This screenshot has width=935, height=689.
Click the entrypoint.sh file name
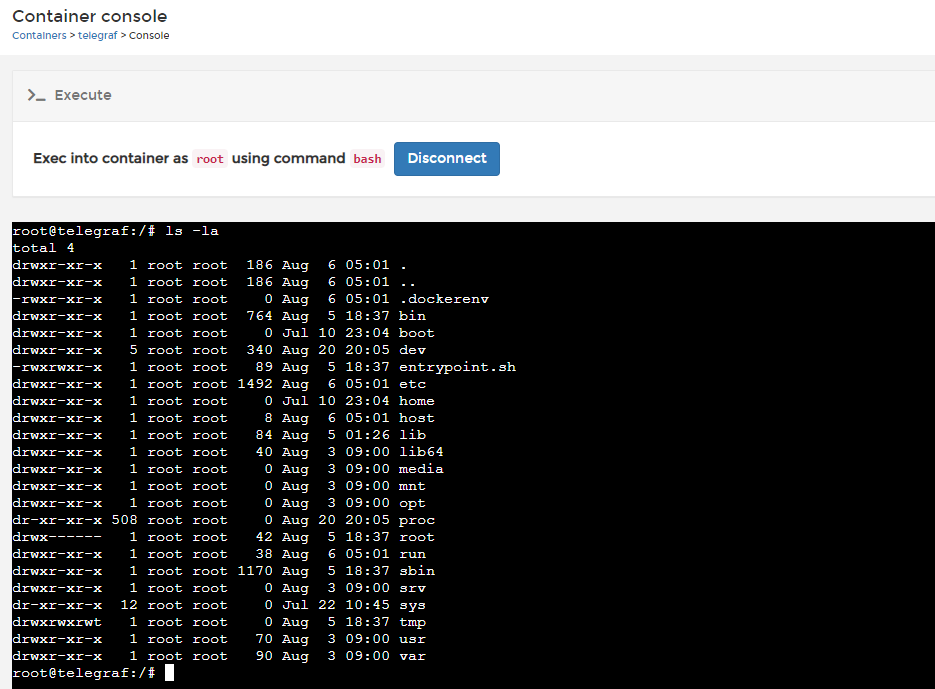point(457,367)
